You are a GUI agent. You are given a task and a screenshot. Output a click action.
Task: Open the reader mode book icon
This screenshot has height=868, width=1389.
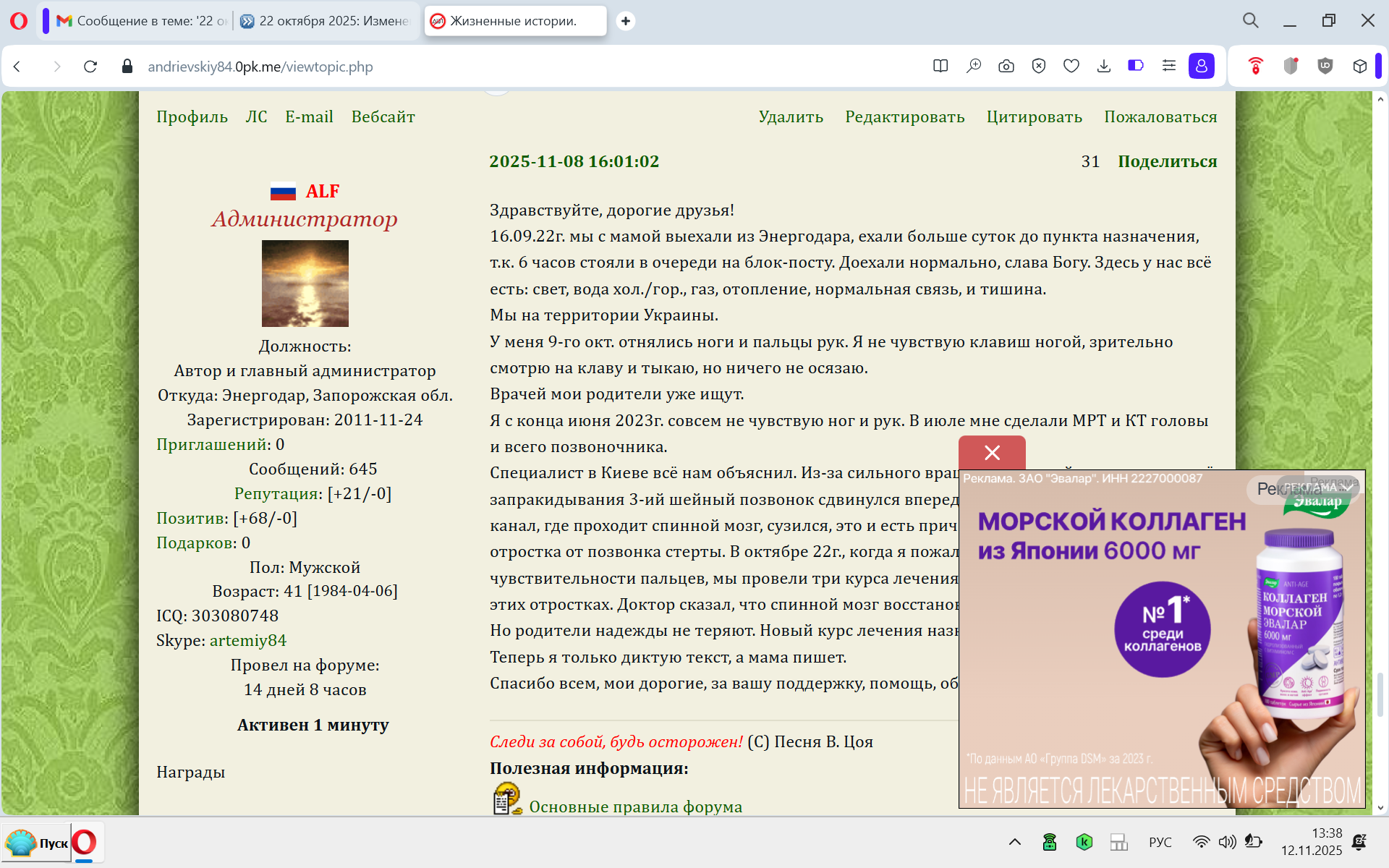pos(940,67)
